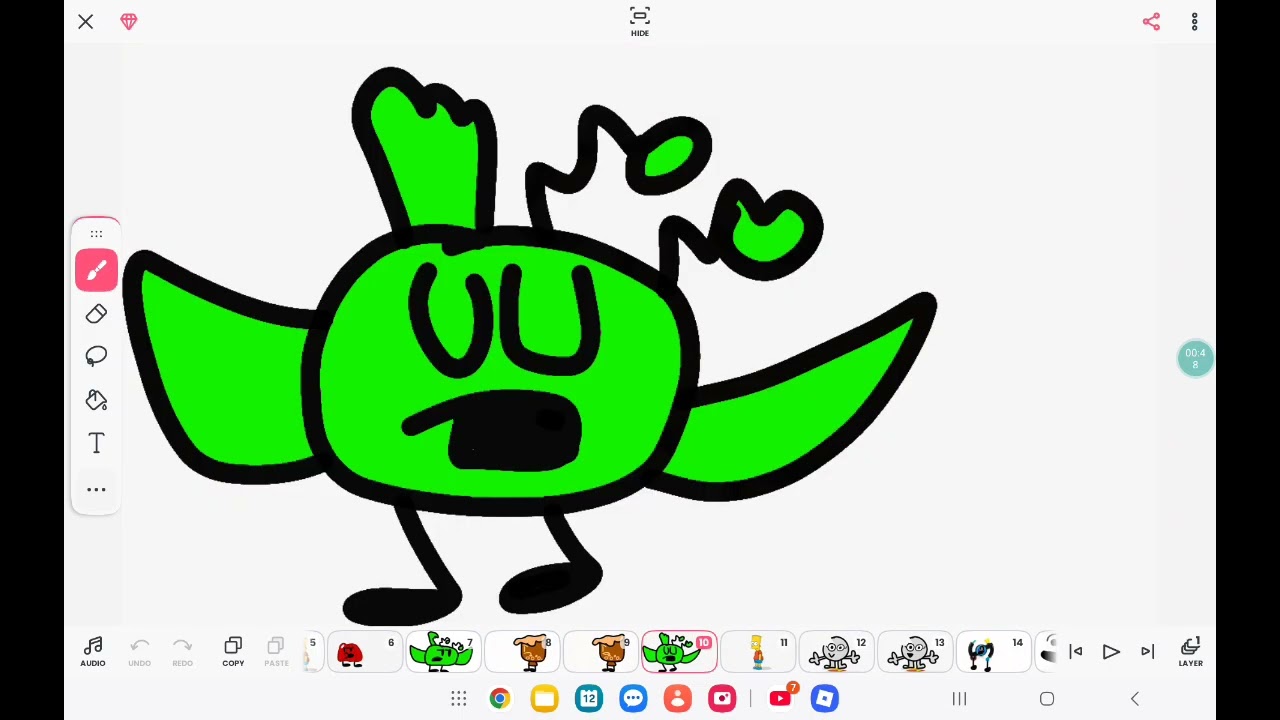The height and width of the screenshot is (720, 1280).
Task: Open the share icon
Action: click(1151, 21)
